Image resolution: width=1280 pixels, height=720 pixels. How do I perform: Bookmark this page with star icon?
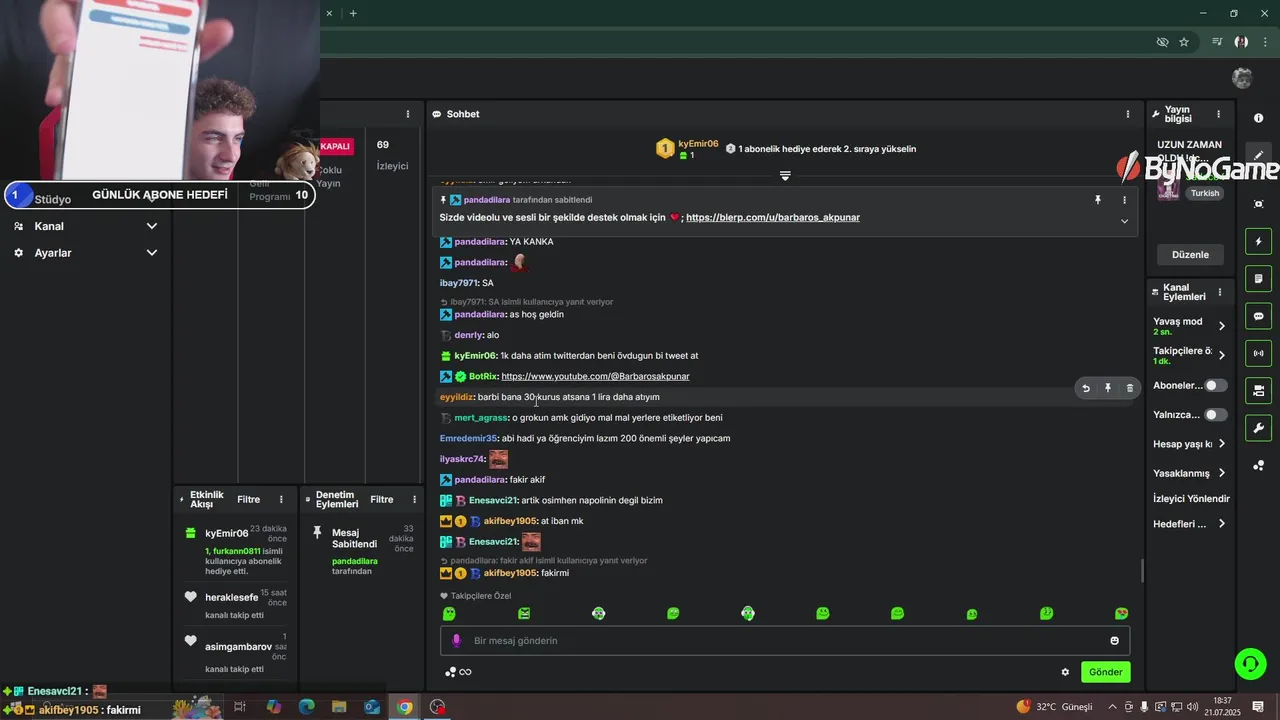pos(1184,42)
